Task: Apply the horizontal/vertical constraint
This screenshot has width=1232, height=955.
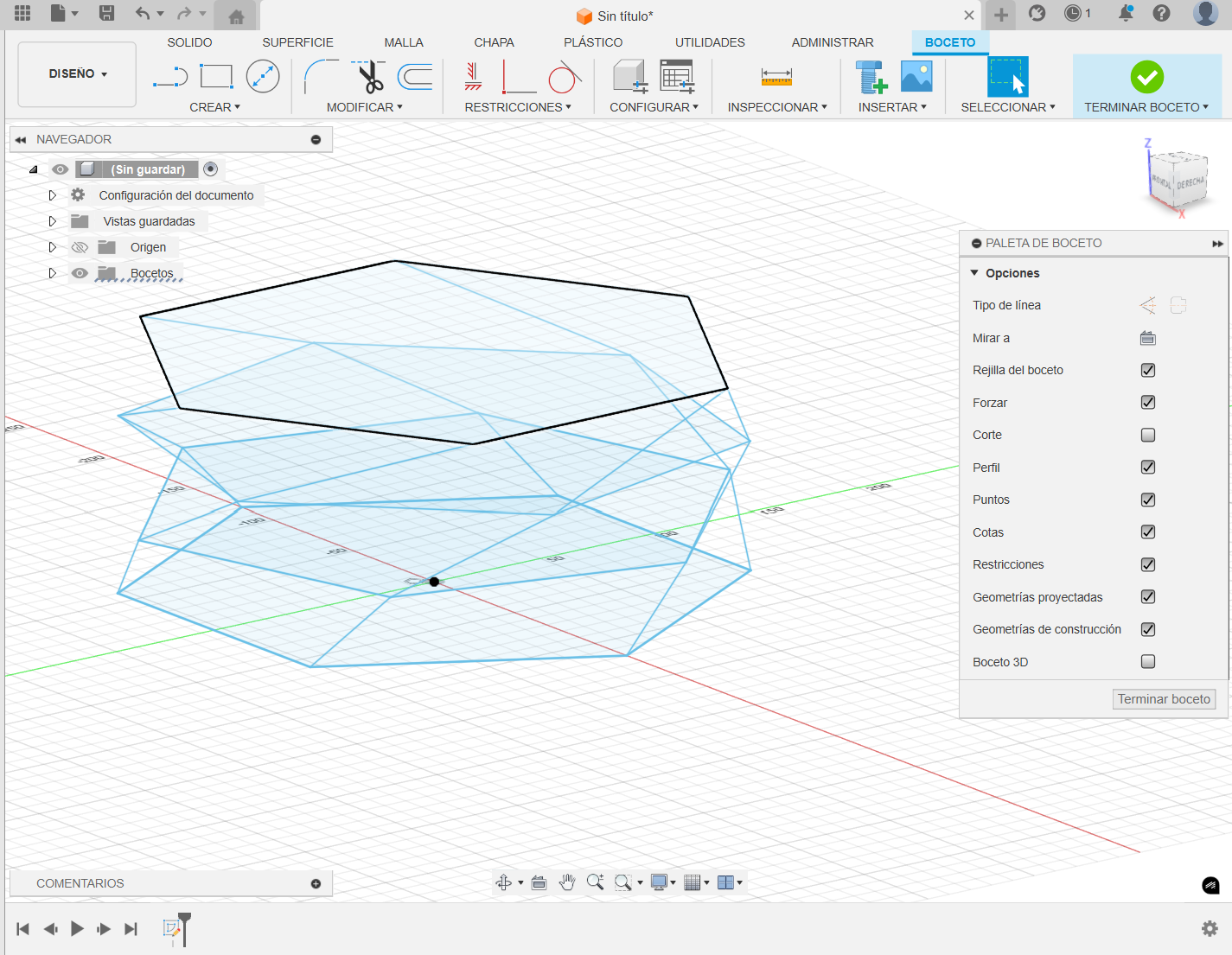Action: pyautogui.click(x=473, y=77)
